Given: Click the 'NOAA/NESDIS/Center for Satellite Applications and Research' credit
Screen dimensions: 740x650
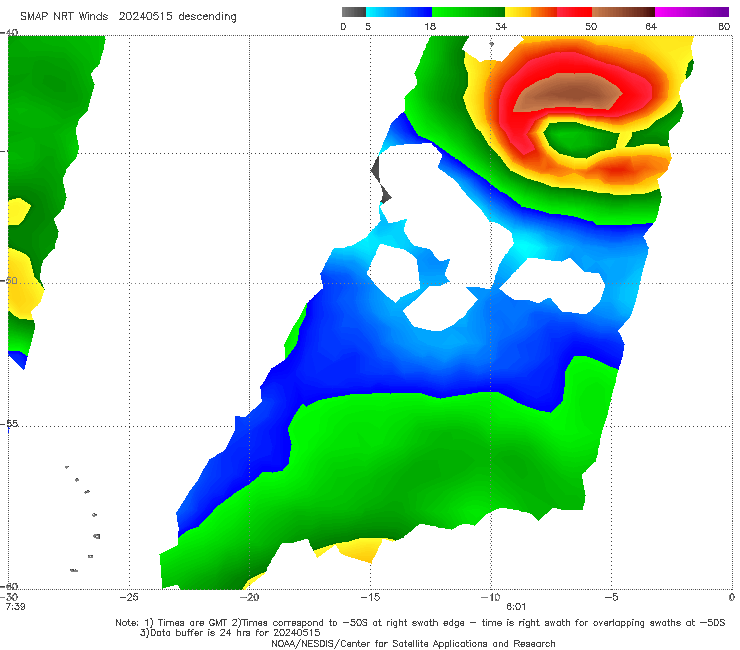Looking at the screenshot, I should [413, 643].
